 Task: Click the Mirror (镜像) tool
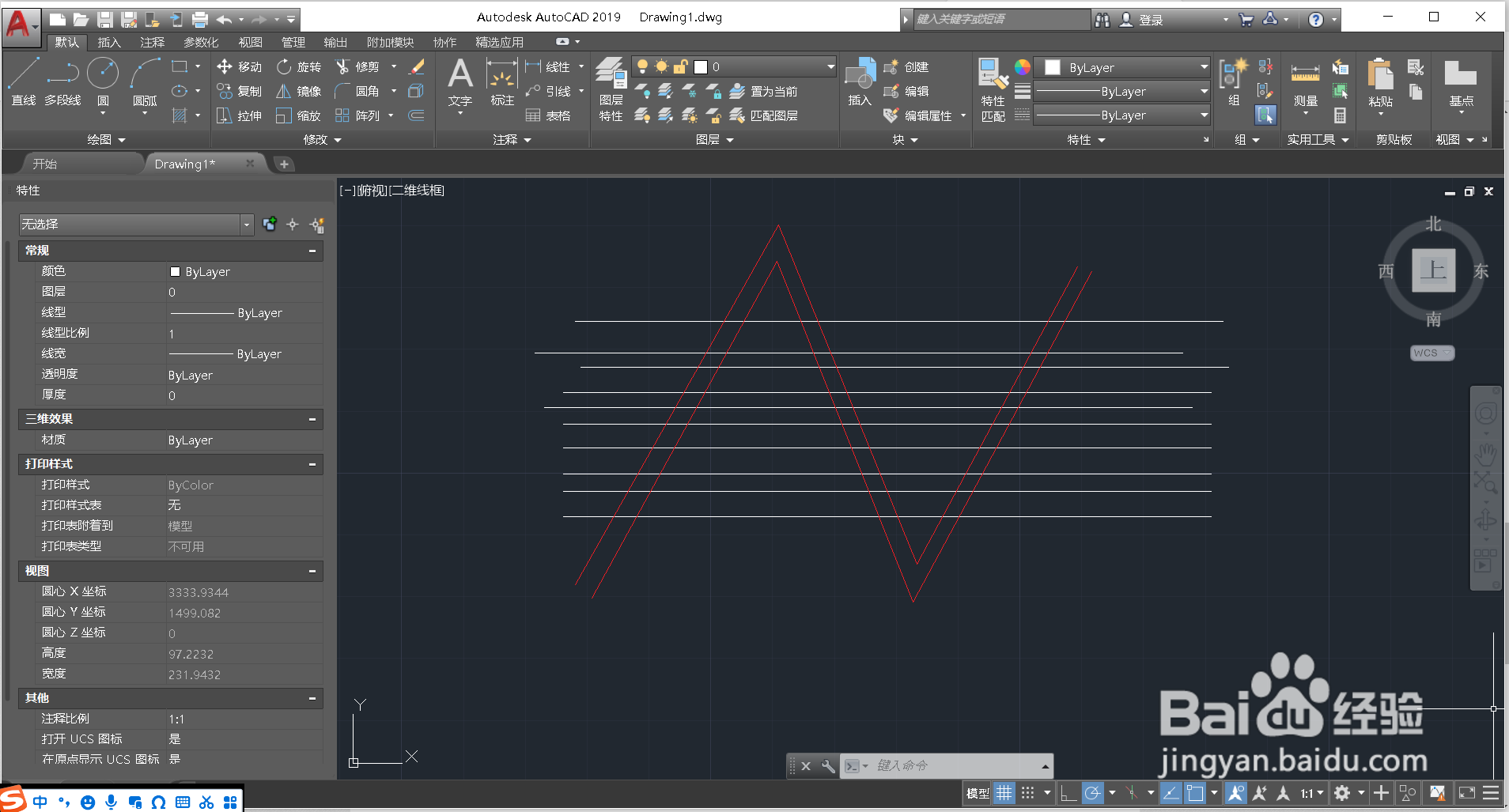coord(299,92)
